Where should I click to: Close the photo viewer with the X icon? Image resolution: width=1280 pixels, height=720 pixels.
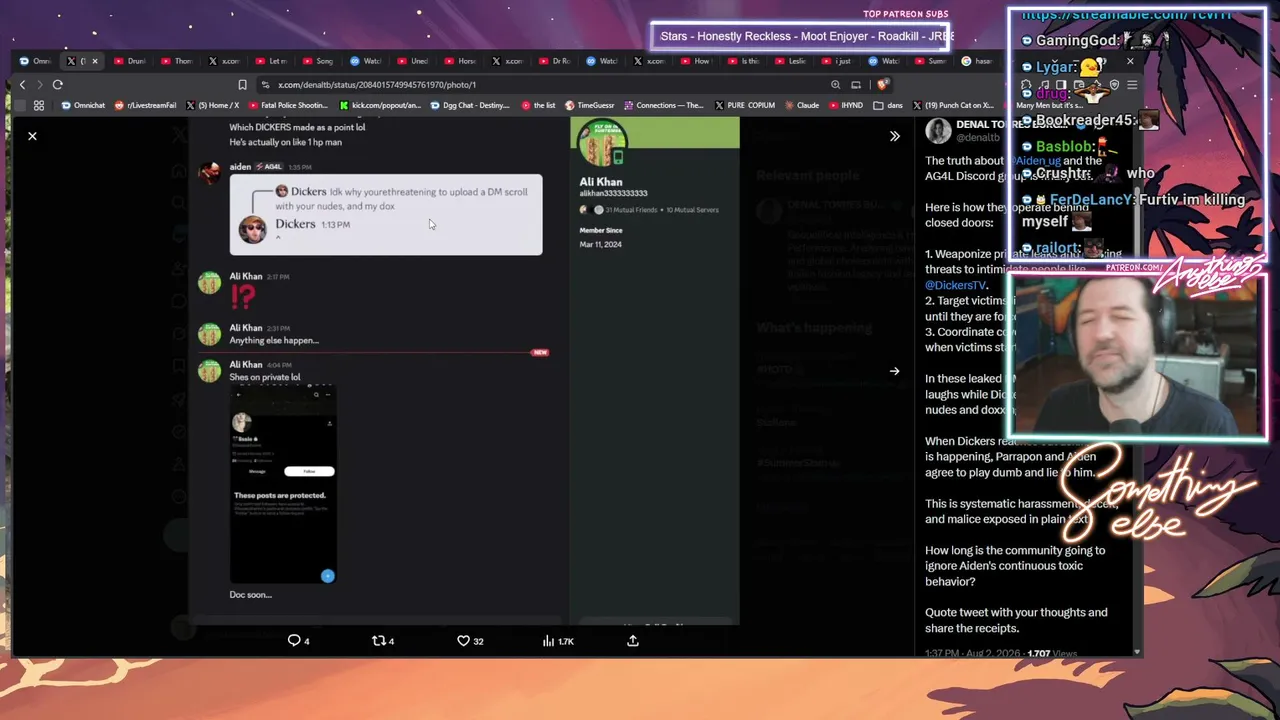32,136
